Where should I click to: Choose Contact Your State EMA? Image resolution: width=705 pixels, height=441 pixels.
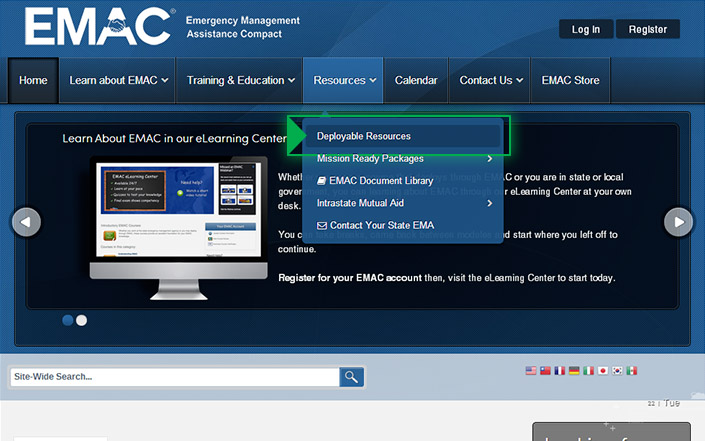point(403,225)
